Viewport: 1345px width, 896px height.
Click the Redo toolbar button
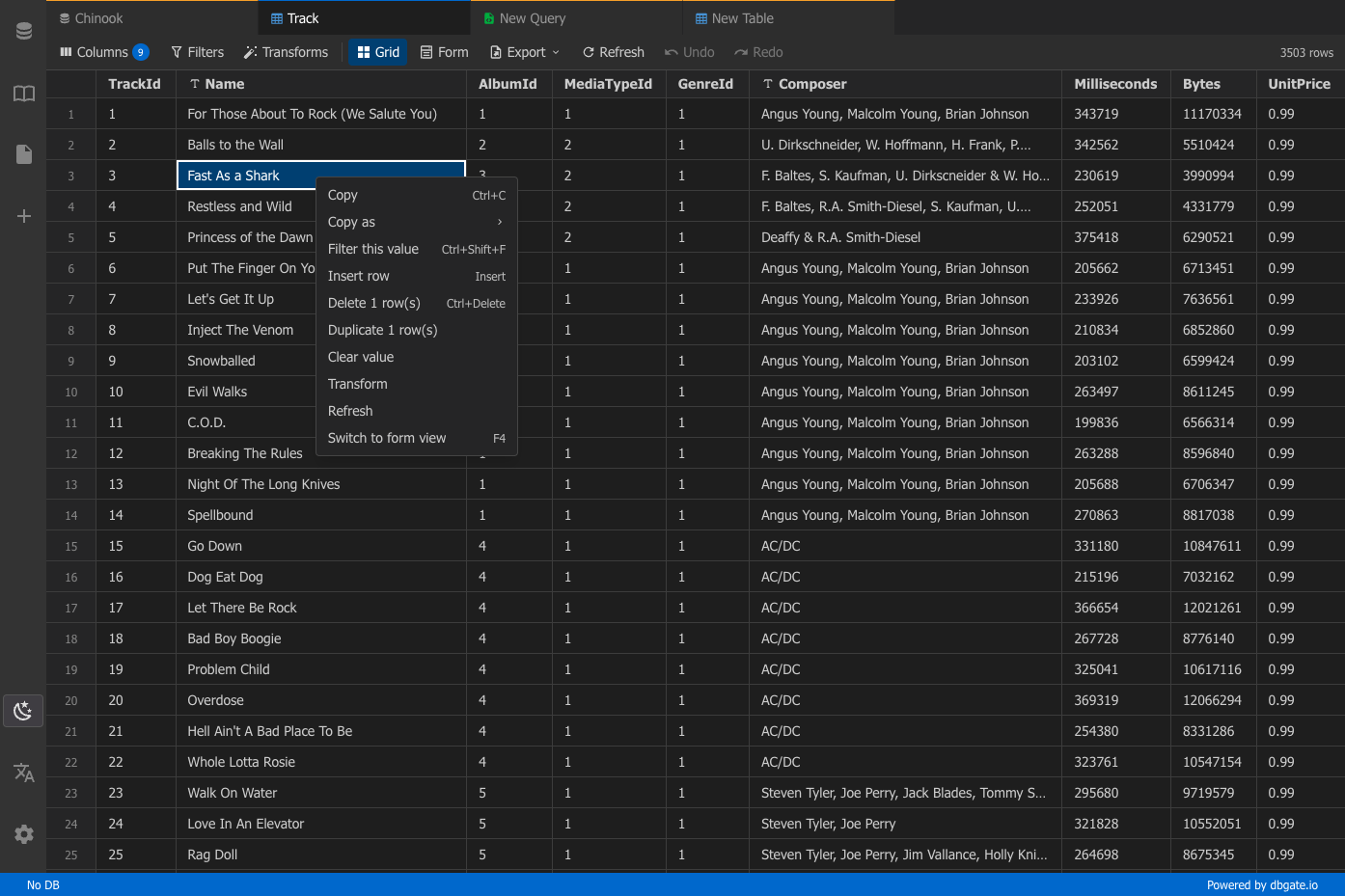click(758, 52)
